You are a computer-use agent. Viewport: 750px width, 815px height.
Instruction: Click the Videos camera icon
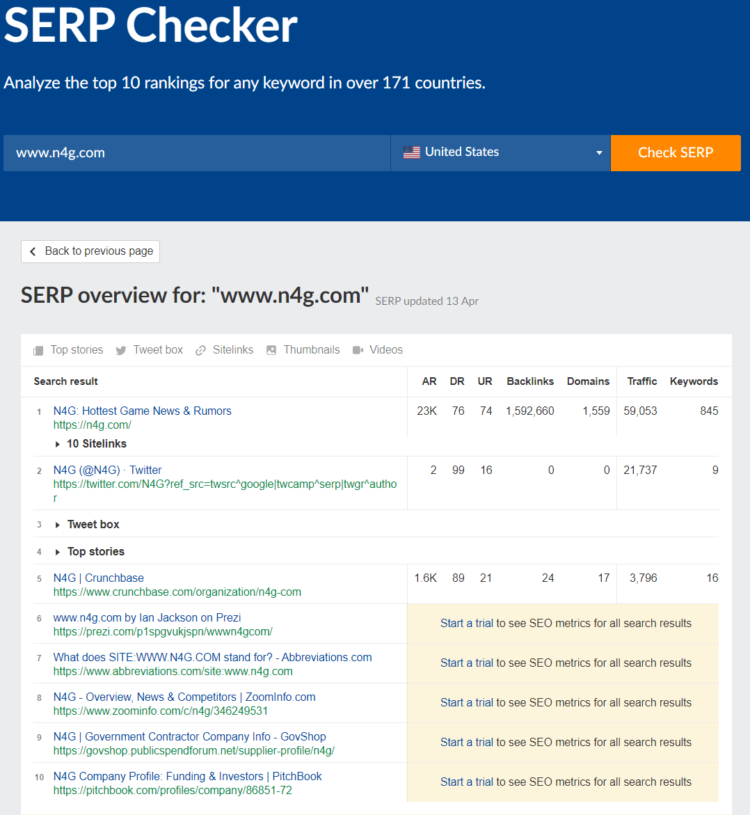pyautogui.click(x=358, y=350)
